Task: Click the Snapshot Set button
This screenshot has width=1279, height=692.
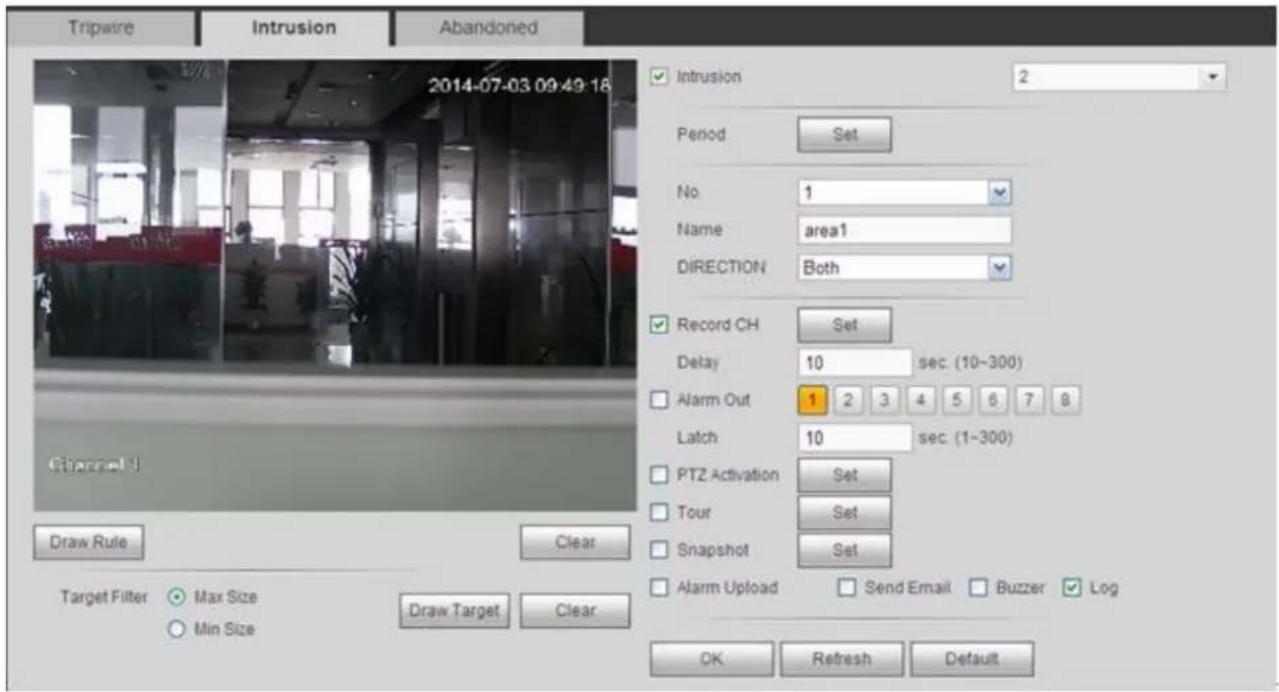Action: 844,550
